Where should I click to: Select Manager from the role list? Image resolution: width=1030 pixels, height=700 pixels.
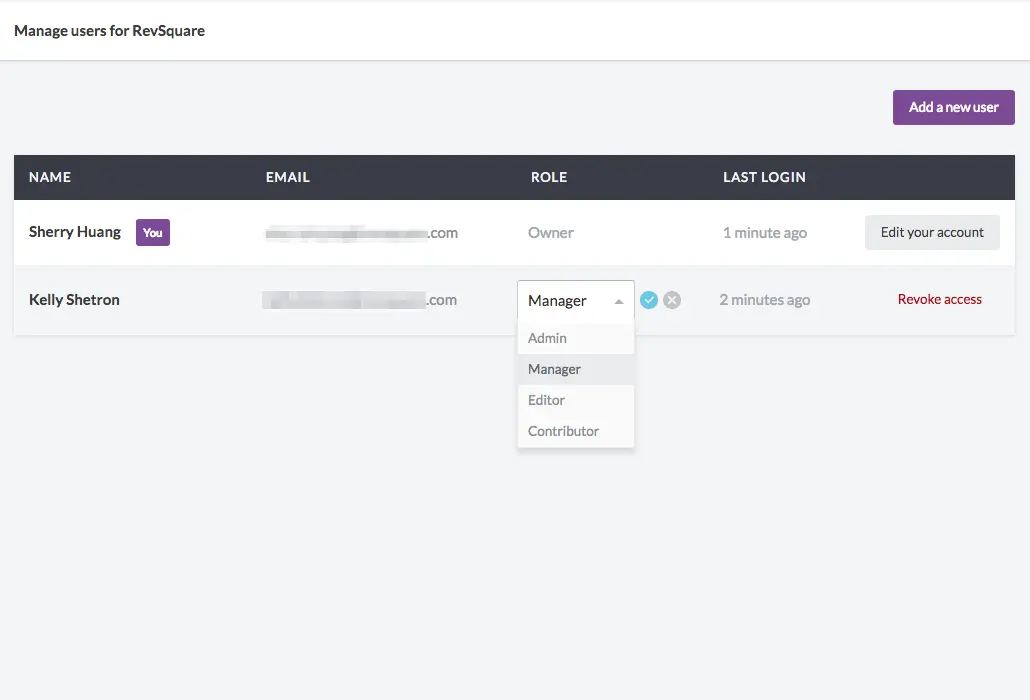tap(554, 369)
